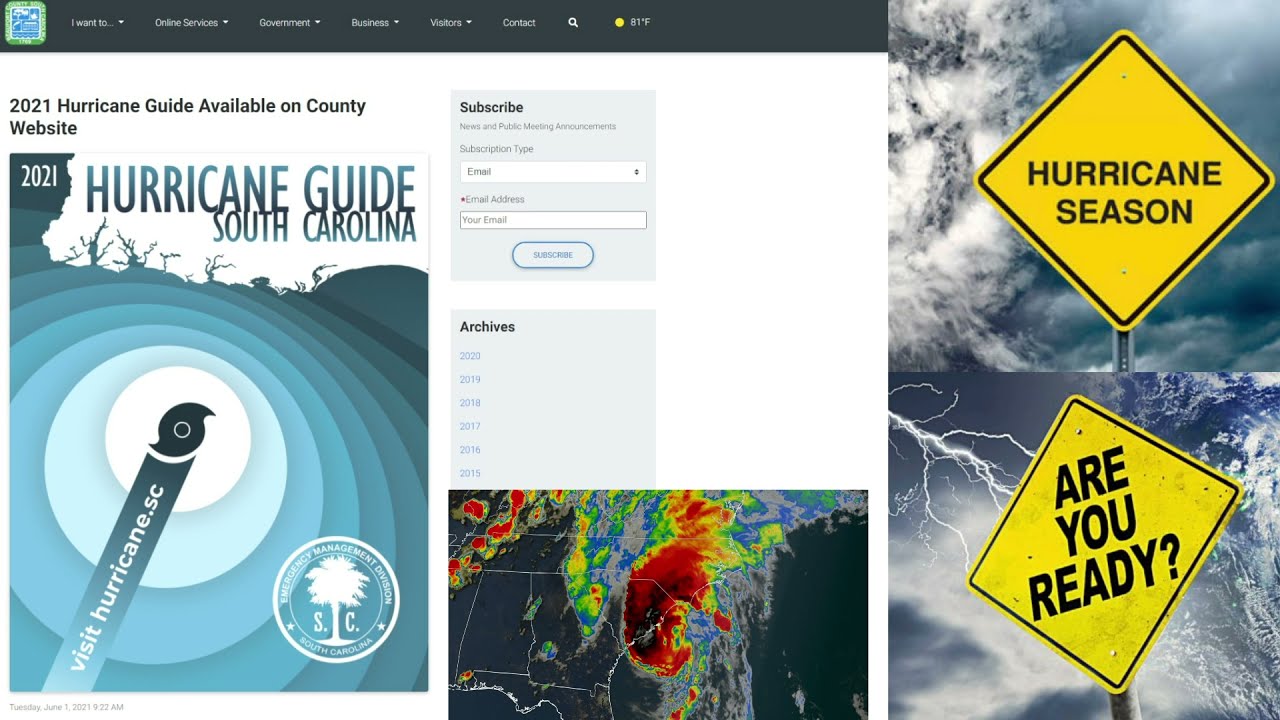Open the search magnifier icon
The height and width of the screenshot is (720, 1280).
573,22
